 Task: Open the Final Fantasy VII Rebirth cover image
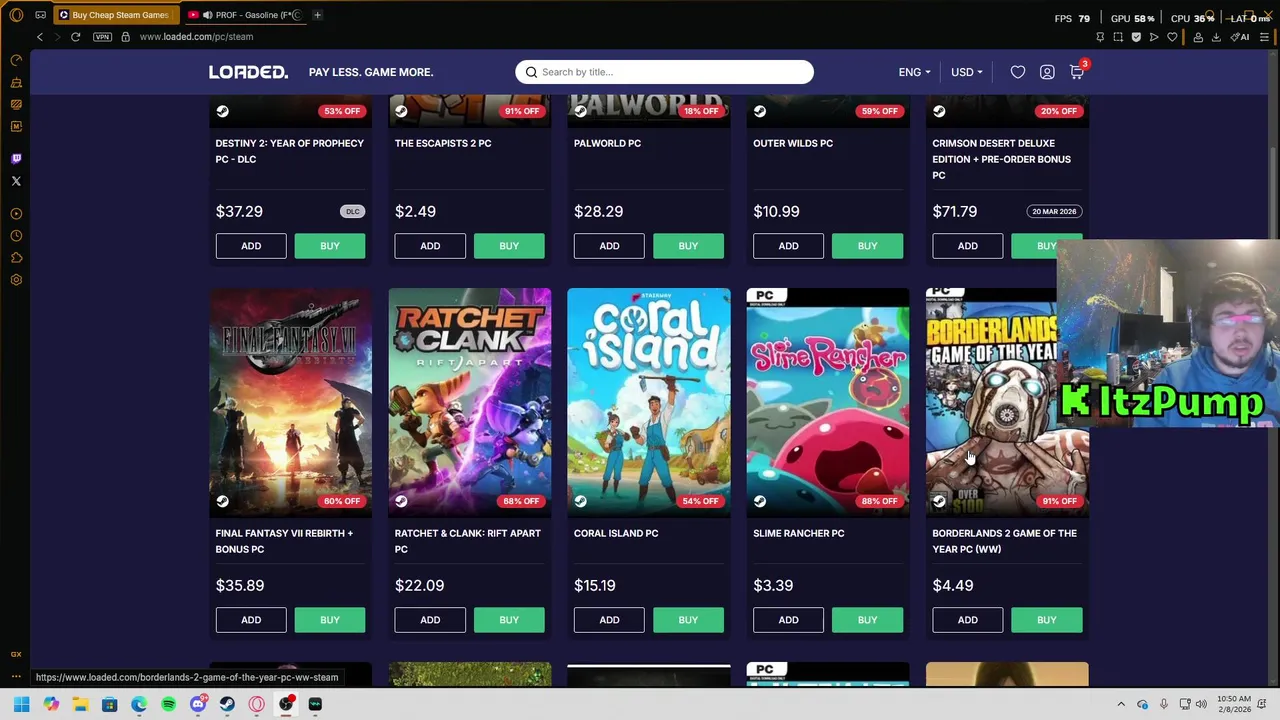[290, 402]
